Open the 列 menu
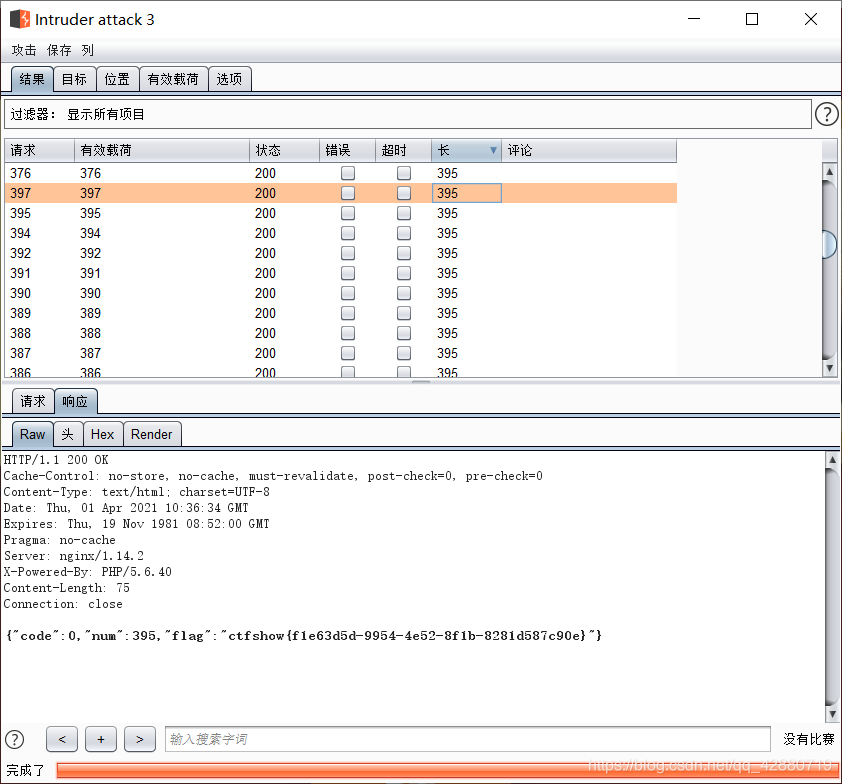This screenshot has width=842, height=784. [x=88, y=50]
